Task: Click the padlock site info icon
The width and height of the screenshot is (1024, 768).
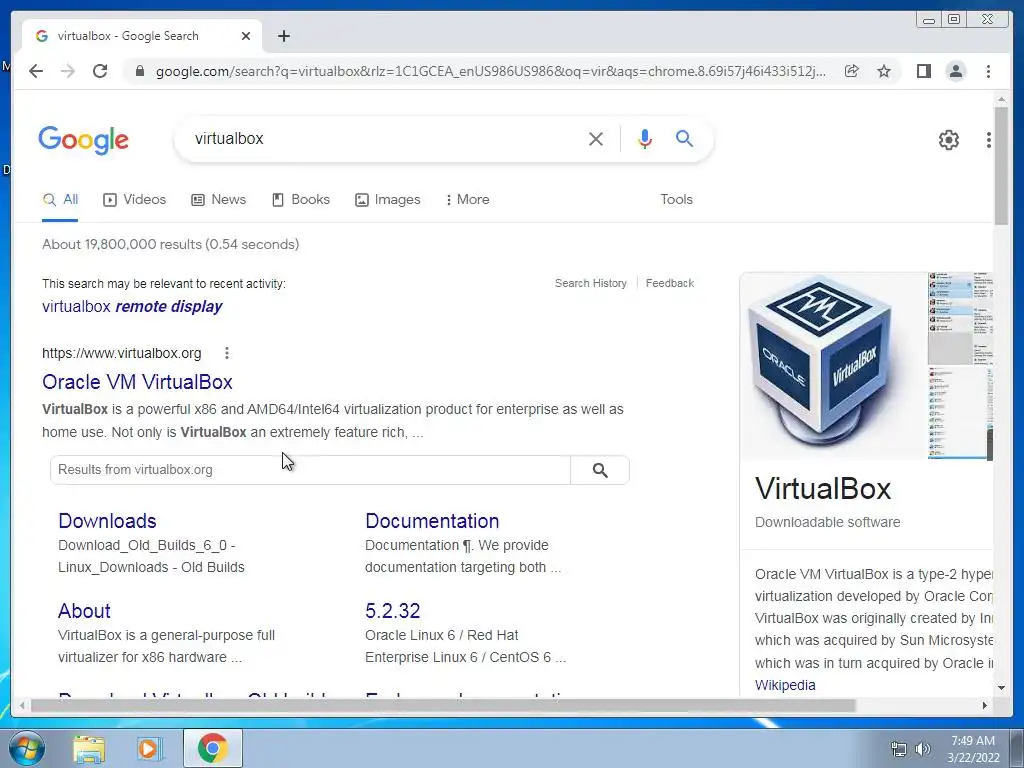Action: coord(140,71)
